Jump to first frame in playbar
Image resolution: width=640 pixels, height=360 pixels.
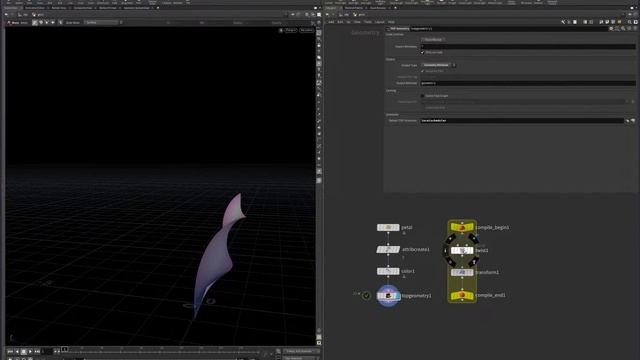[x=10, y=351]
